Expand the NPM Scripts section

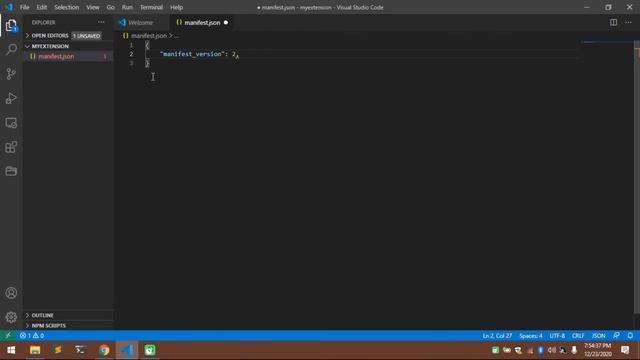click(x=49, y=326)
